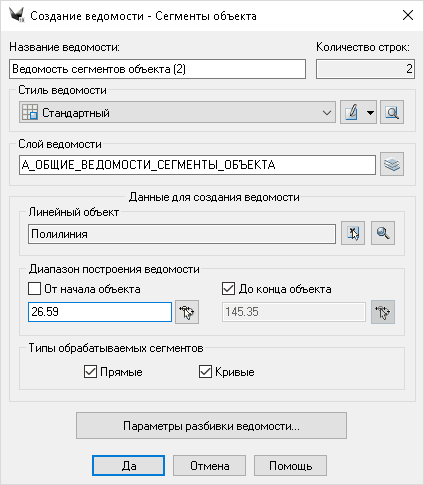Click the 'Данные для создания ведомости' heading
424x485 pixels.
coord(214,197)
